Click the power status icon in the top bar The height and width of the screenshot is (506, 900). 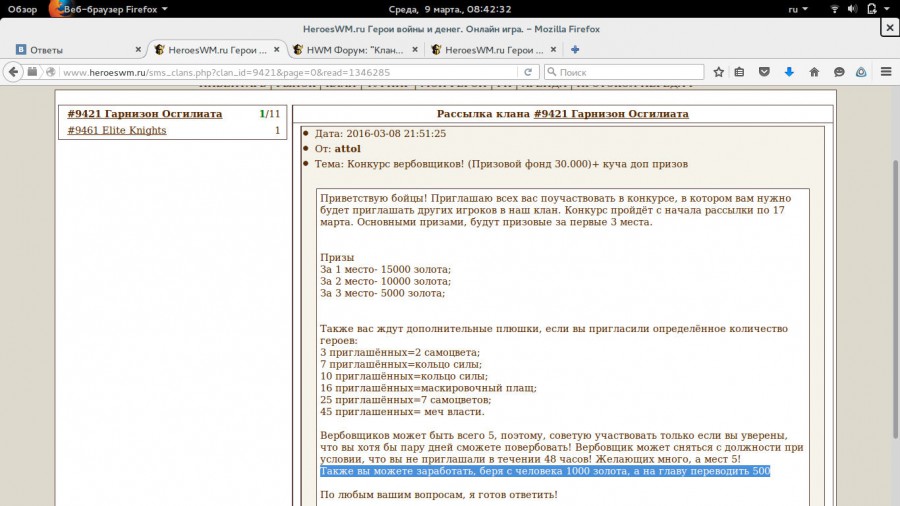click(x=872, y=9)
